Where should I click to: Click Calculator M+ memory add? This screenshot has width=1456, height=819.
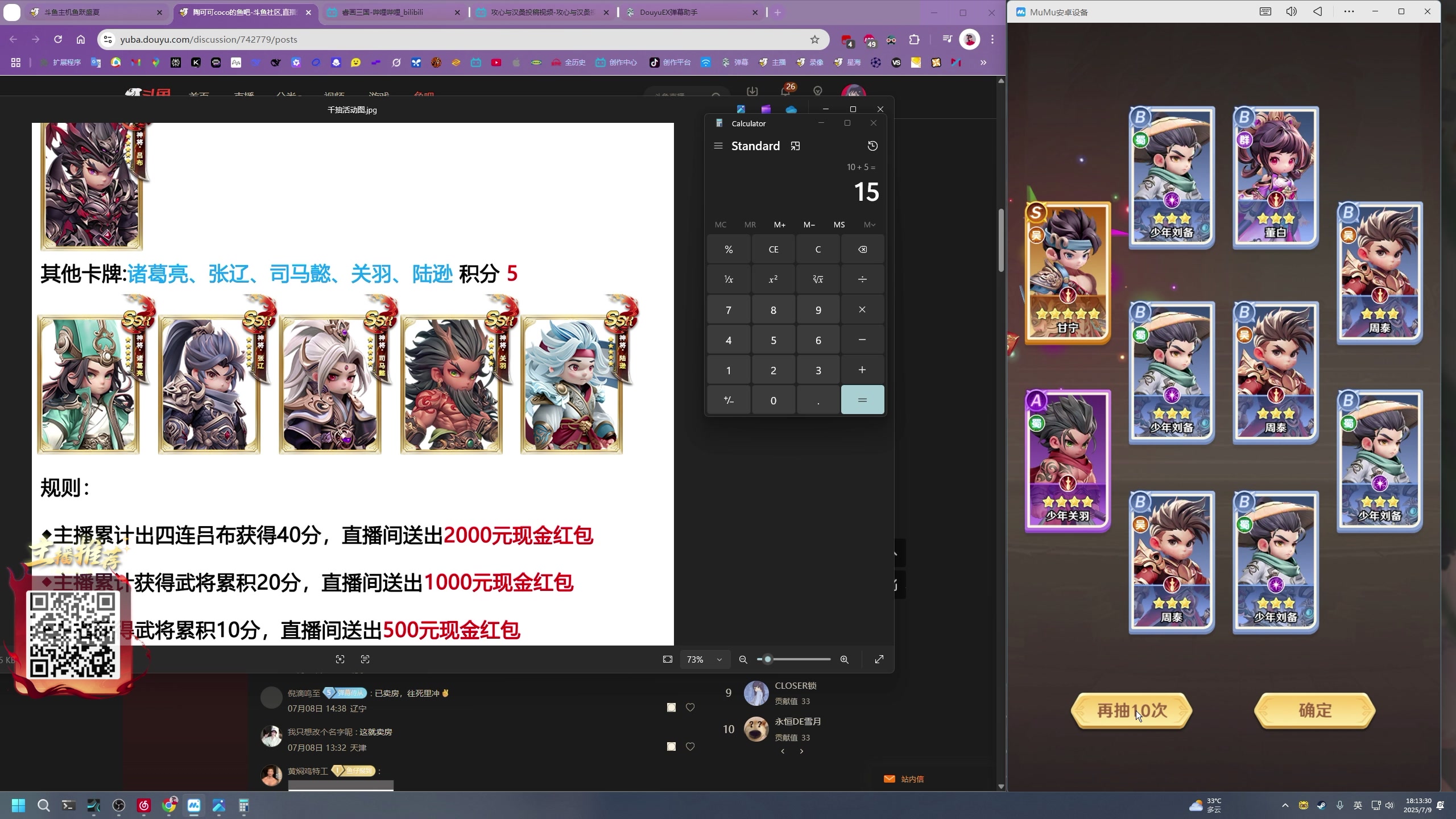tap(780, 225)
